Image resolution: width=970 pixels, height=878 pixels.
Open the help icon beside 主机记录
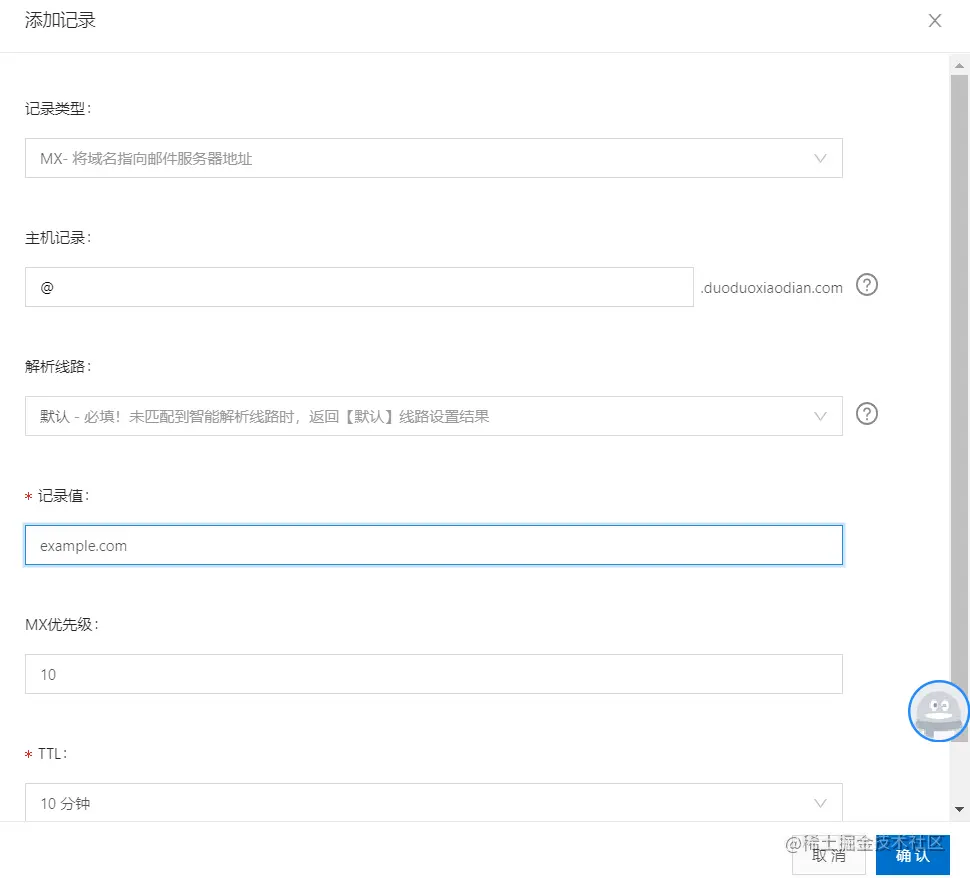(x=867, y=285)
